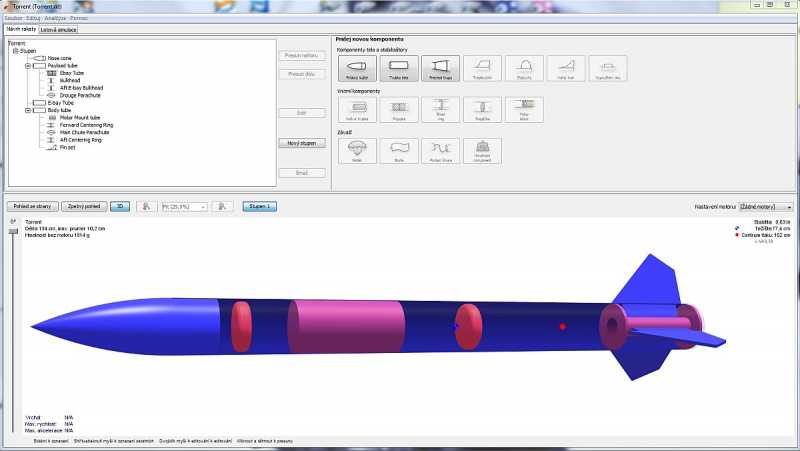Open the Soubor menu
This screenshot has height=451, width=800.
click(x=14, y=18)
